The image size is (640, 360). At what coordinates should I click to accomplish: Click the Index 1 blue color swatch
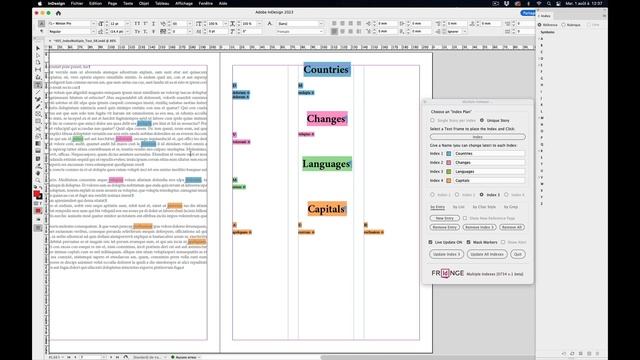click(449, 153)
